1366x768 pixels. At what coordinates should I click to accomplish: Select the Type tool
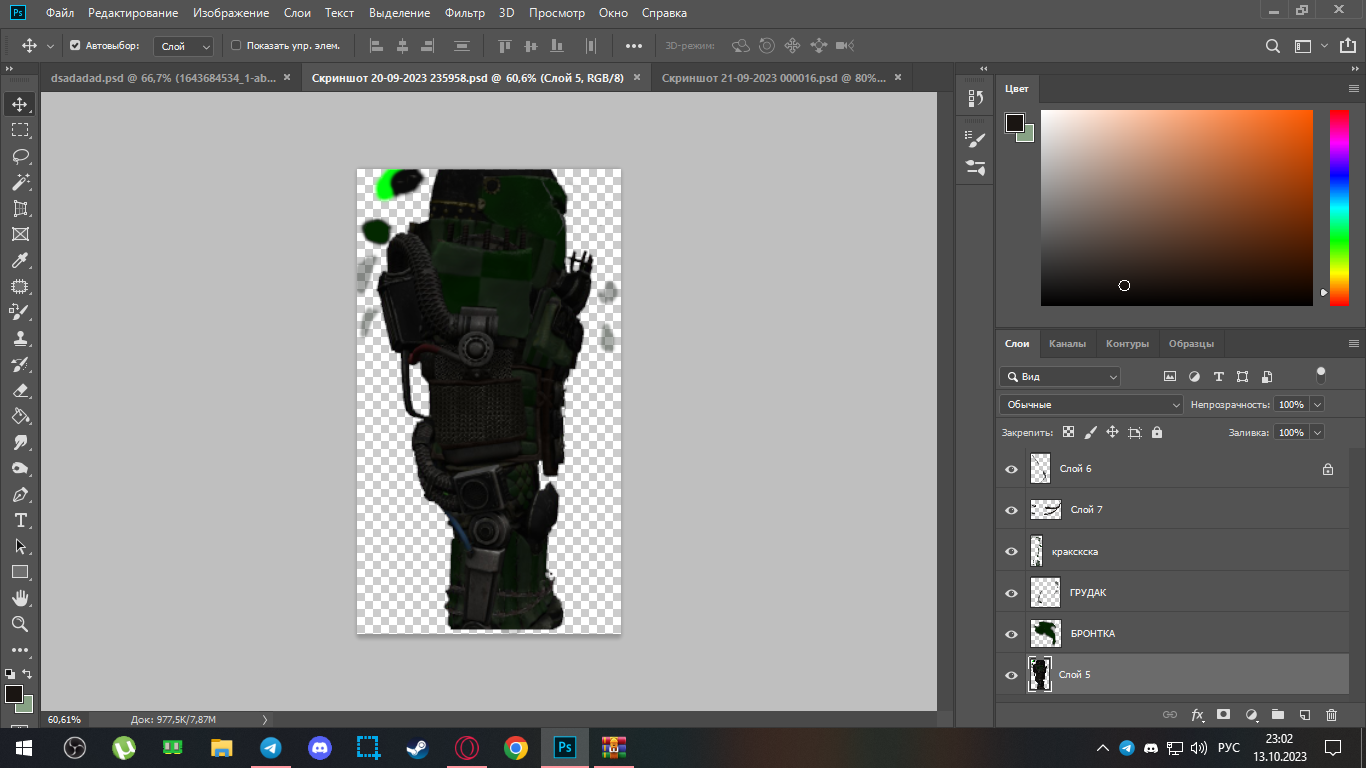pos(20,520)
